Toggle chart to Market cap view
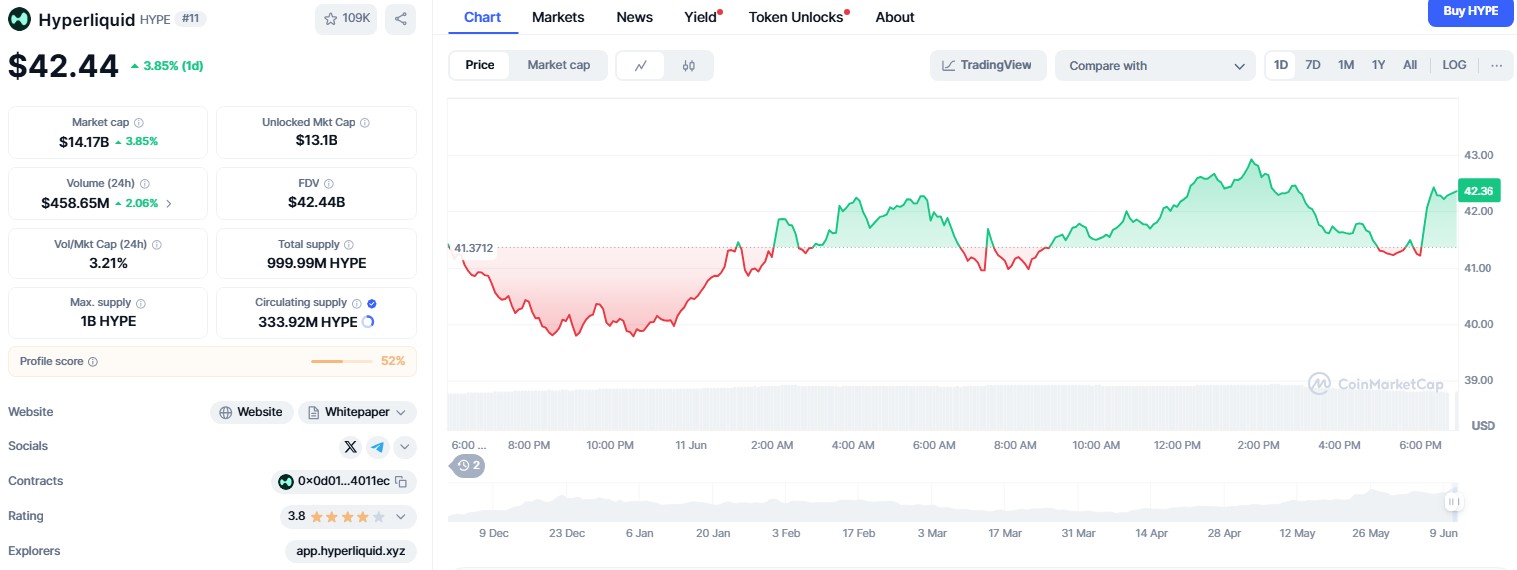 click(558, 65)
